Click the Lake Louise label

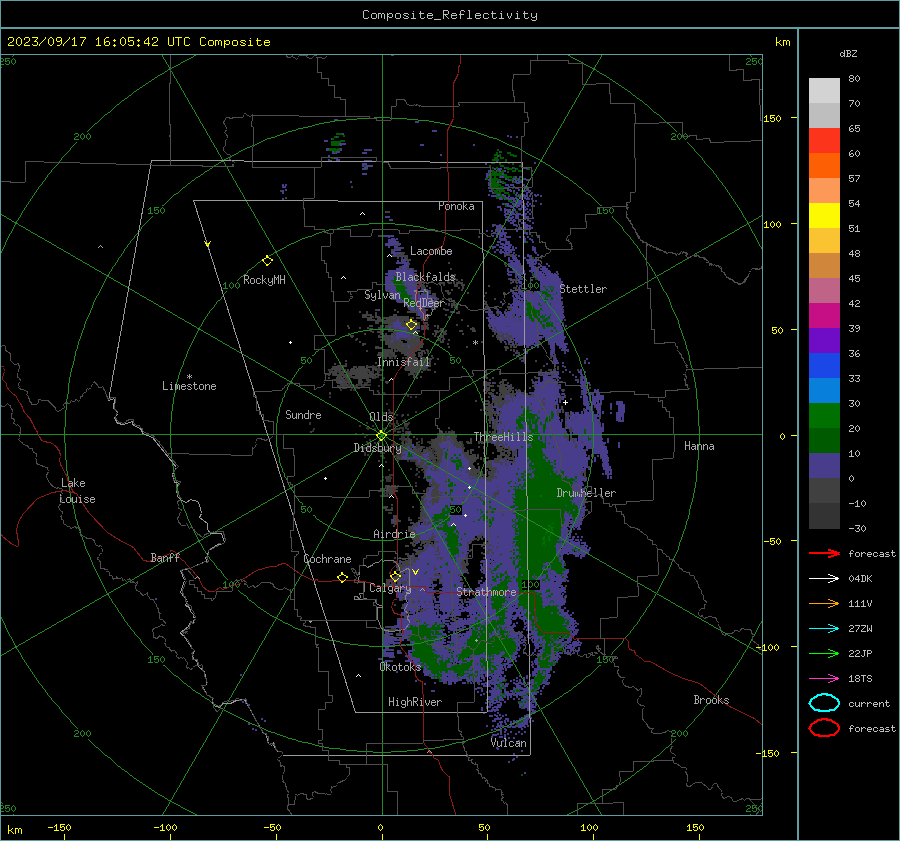[77, 491]
